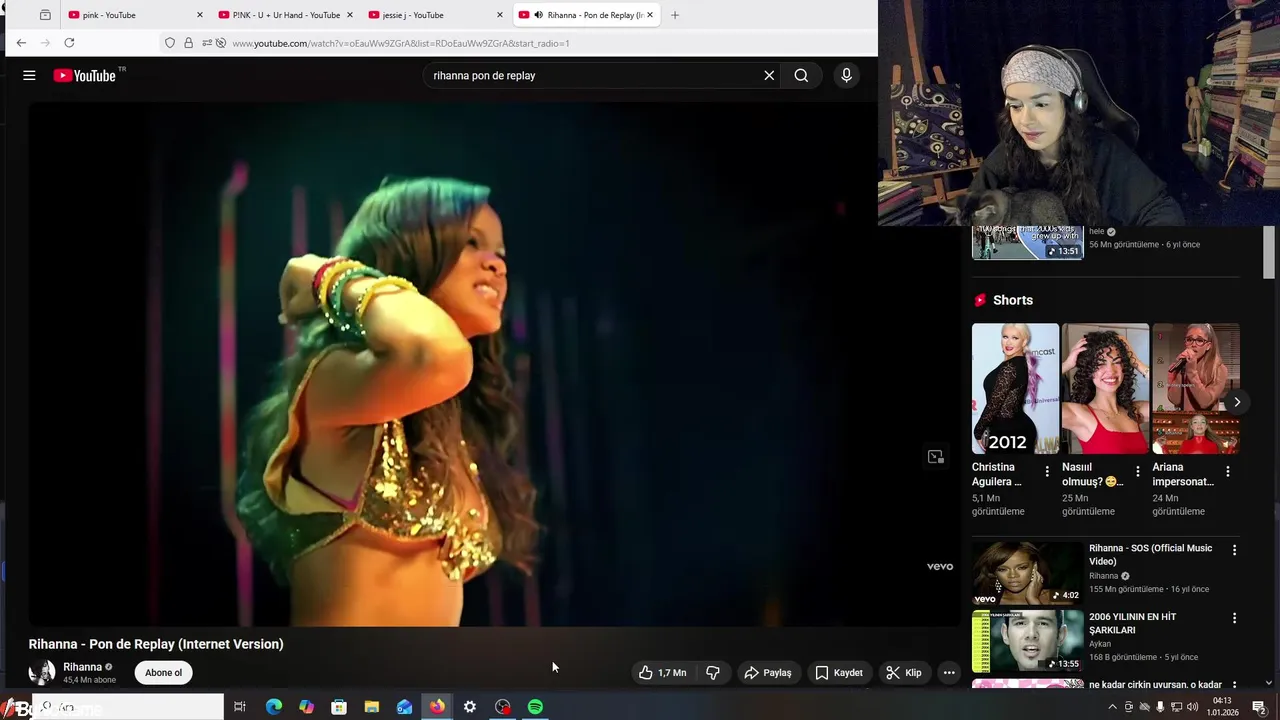Like the video with 1,7 Mn likes
The height and width of the screenshot is (720, 1280).
click(x=663, y=673)
